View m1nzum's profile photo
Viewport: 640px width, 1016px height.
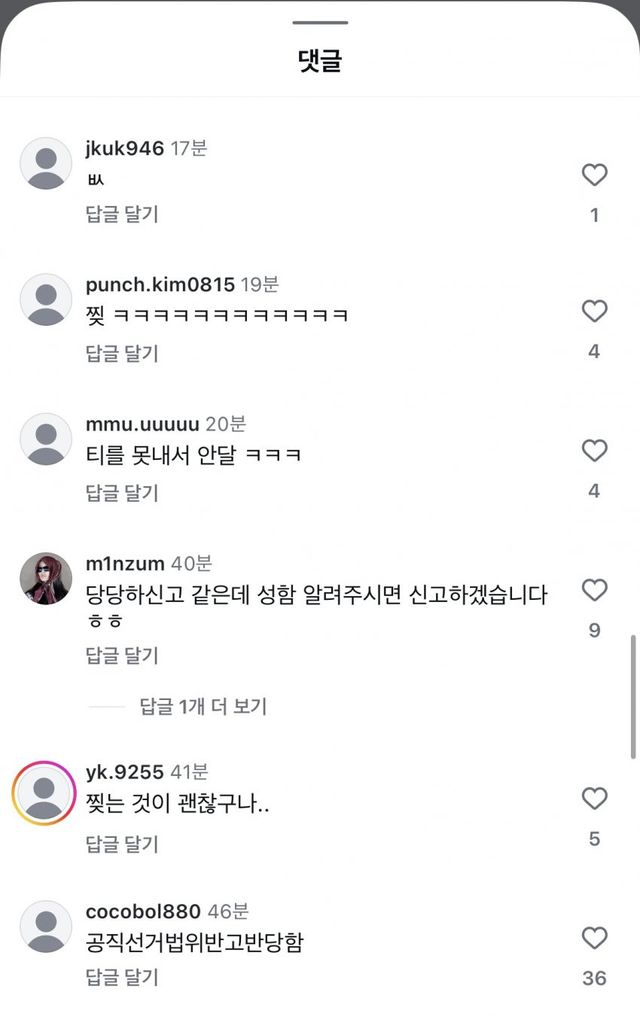46,578
